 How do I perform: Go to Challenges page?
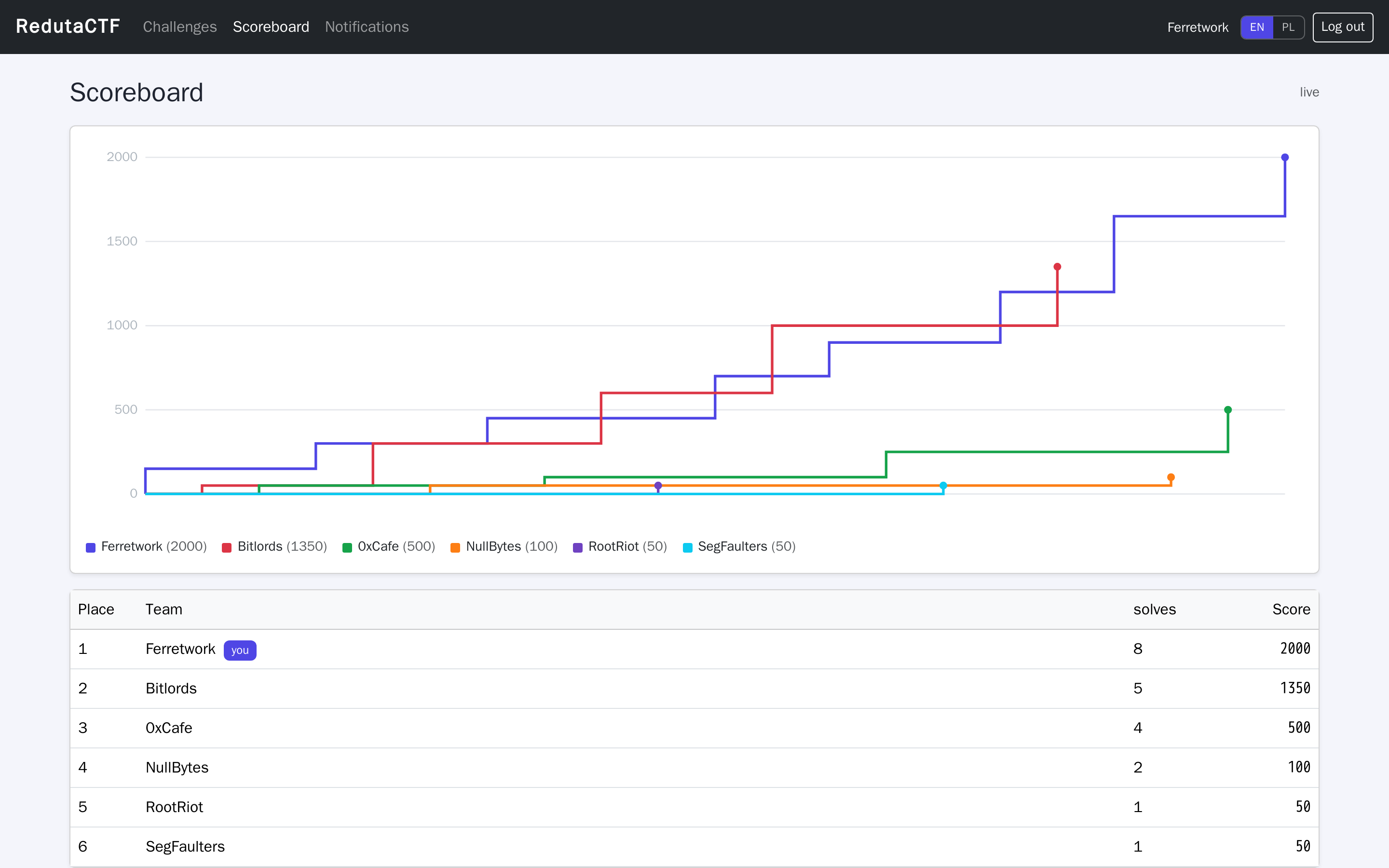[179, 27]
